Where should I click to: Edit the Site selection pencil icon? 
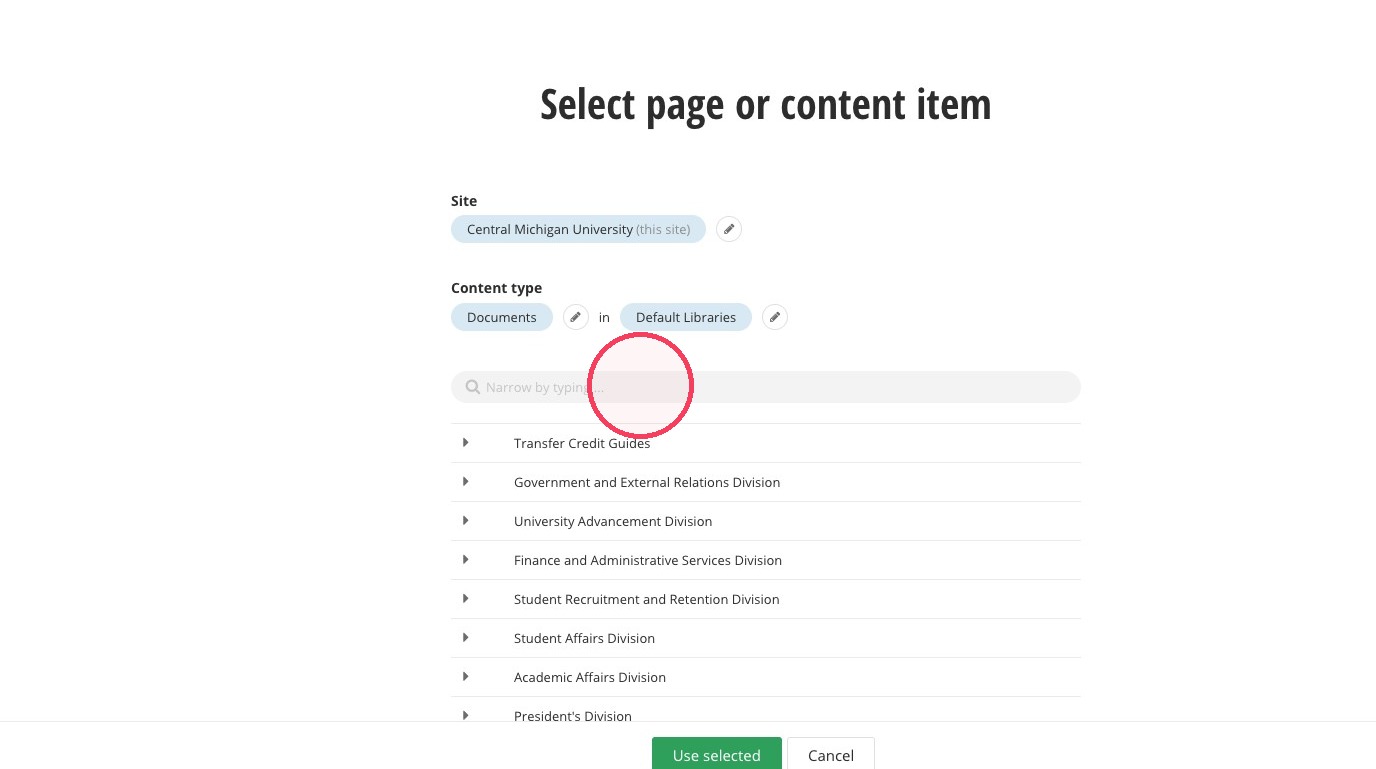click(729, 229)
